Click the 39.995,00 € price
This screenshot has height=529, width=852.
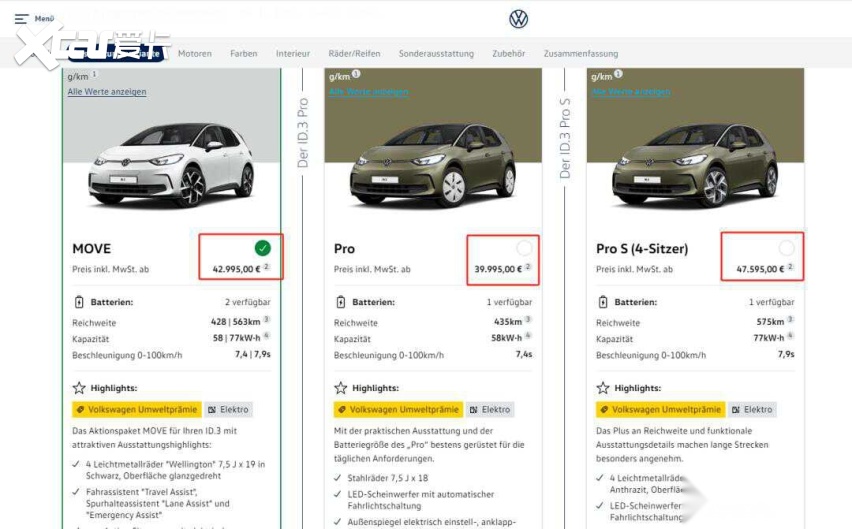point(498,269)
